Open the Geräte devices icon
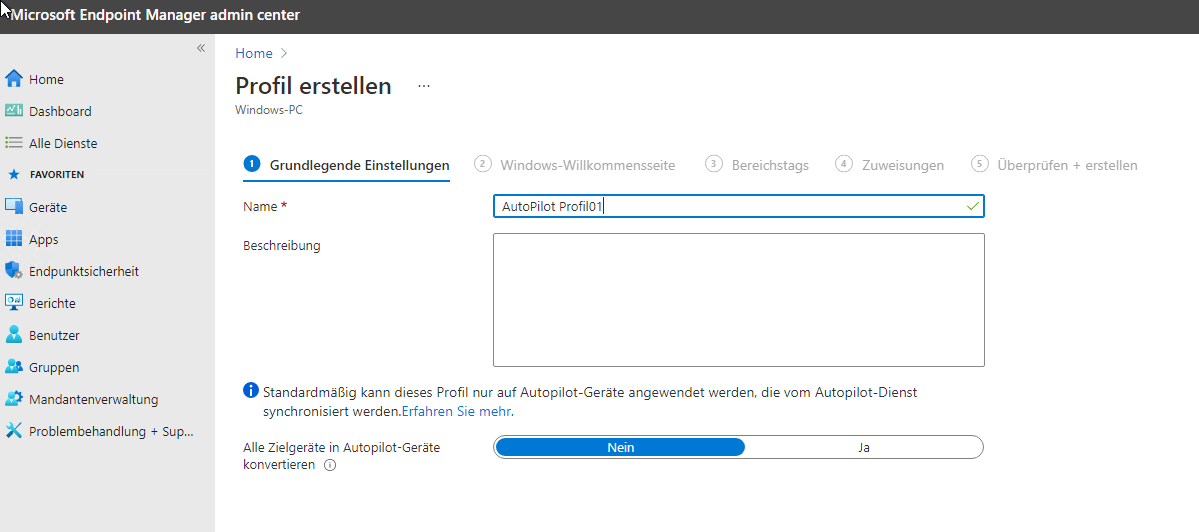1199x532 pixels. (x=14, y=207)
